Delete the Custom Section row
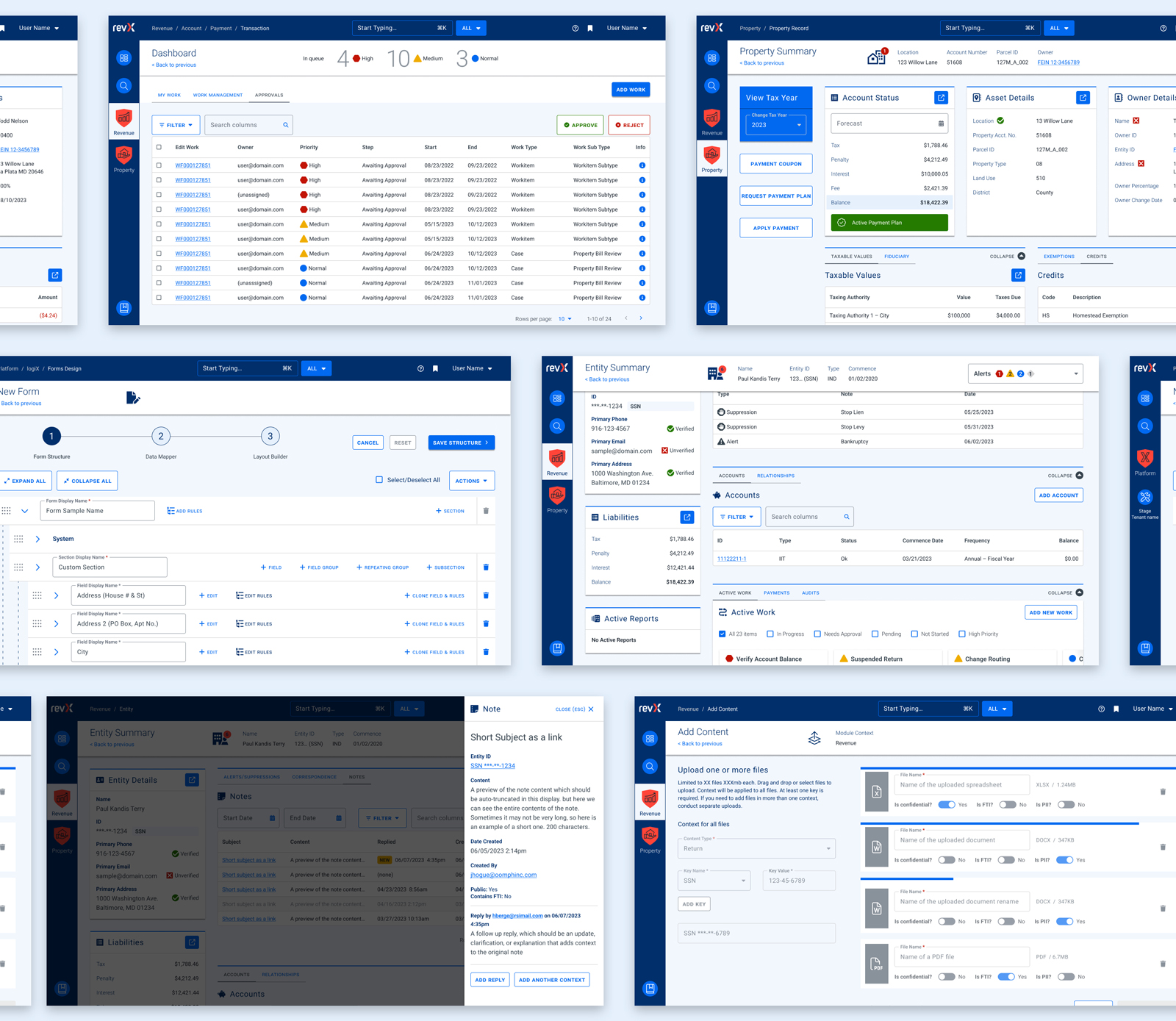Viewport: 1176px width, 1021px height. (x=486, y=567)
